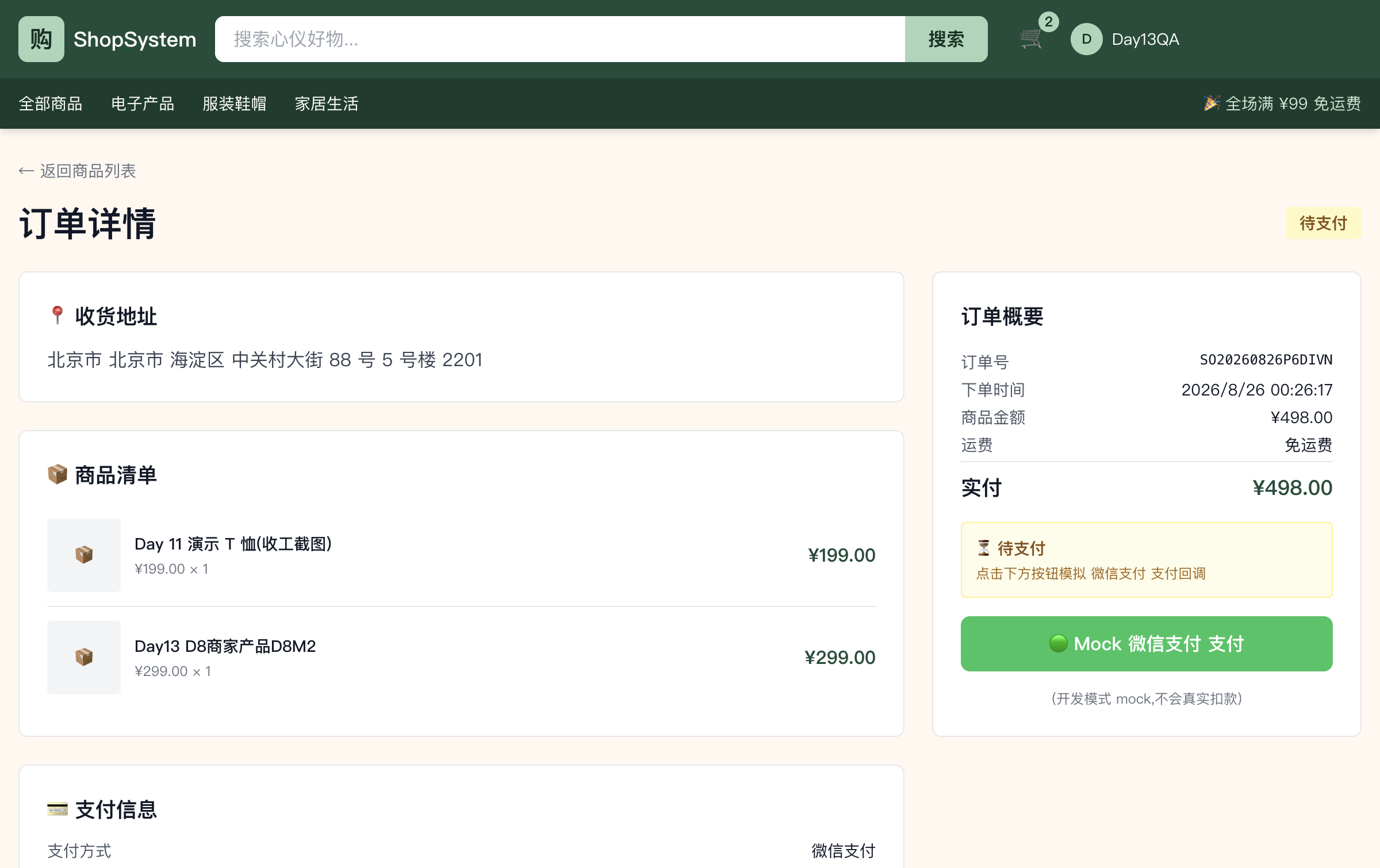Screen dimensions: 1380x868
Task: Click the order number SO20260826P6DIVN
Action: [1266, 360]
